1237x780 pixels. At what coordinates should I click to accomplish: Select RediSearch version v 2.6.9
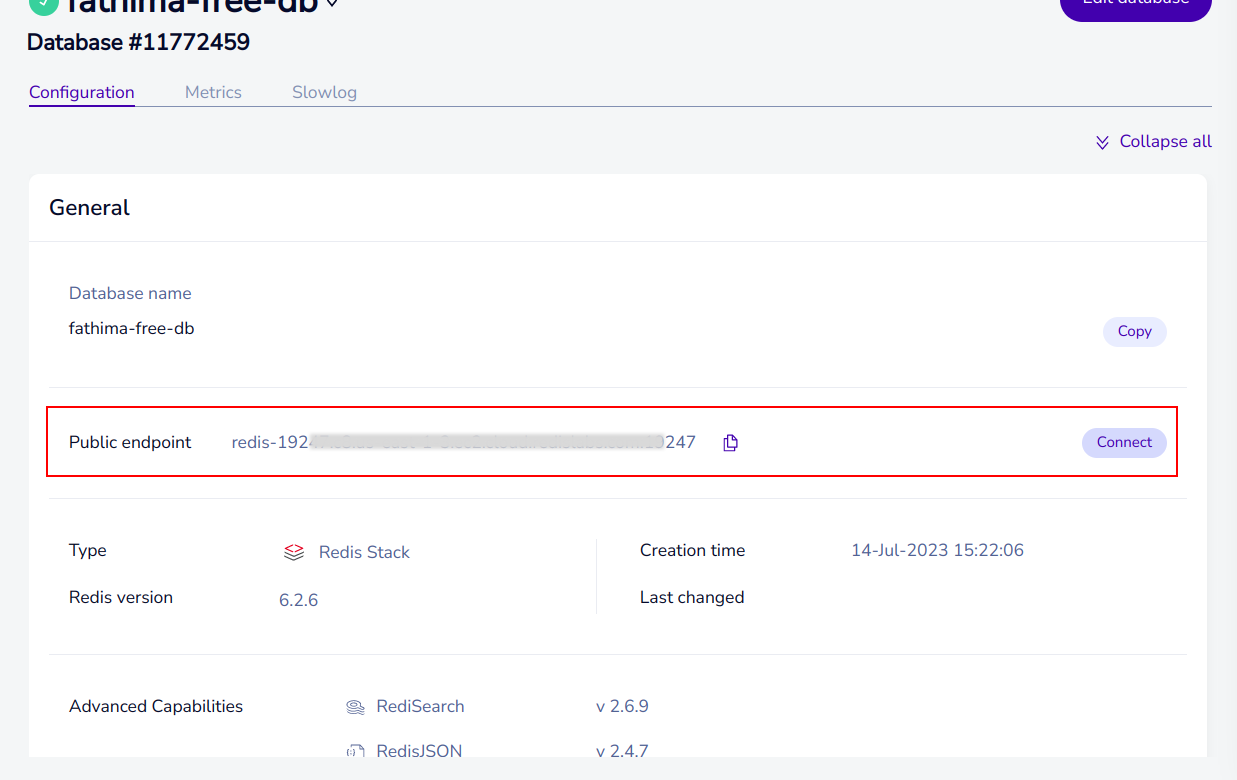622,706
